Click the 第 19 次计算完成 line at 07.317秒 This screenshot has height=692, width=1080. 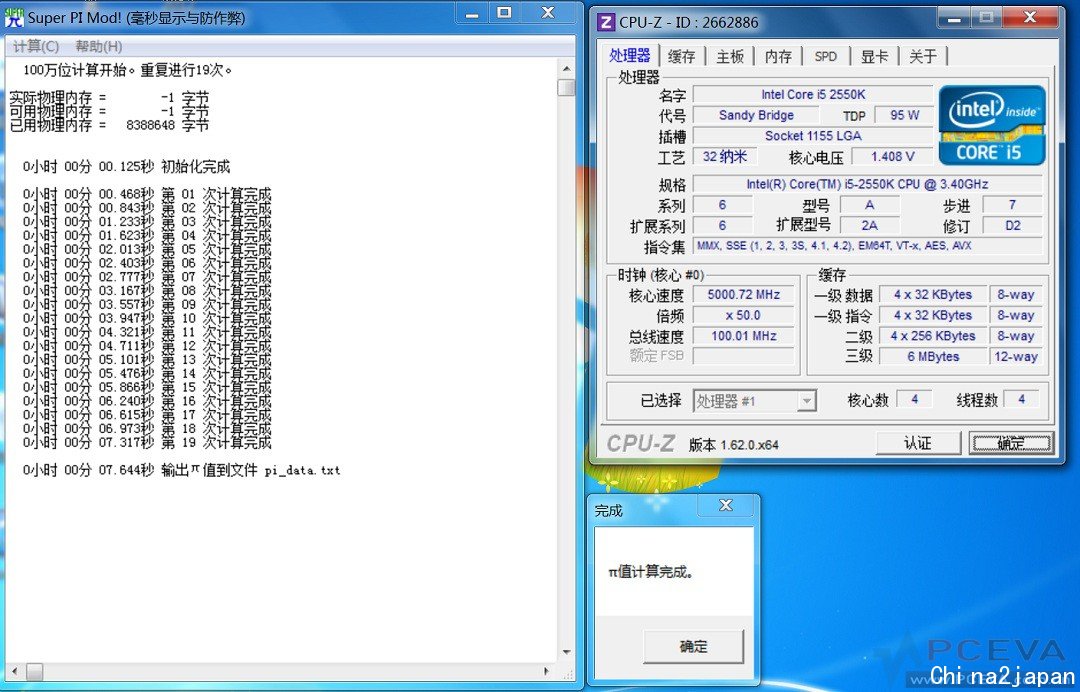147,442
